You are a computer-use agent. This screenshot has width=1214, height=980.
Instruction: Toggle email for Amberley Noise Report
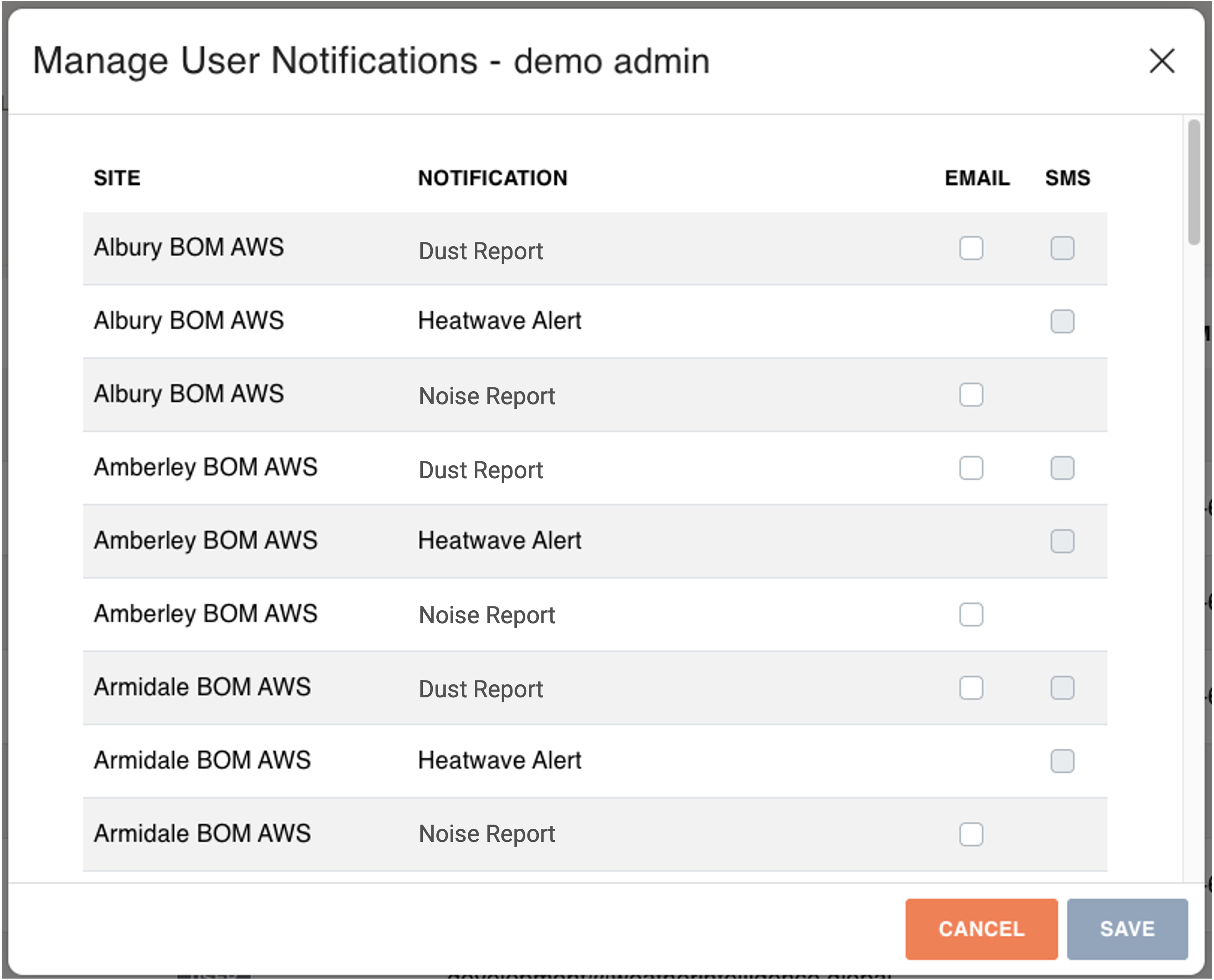[x=971, y=614]
